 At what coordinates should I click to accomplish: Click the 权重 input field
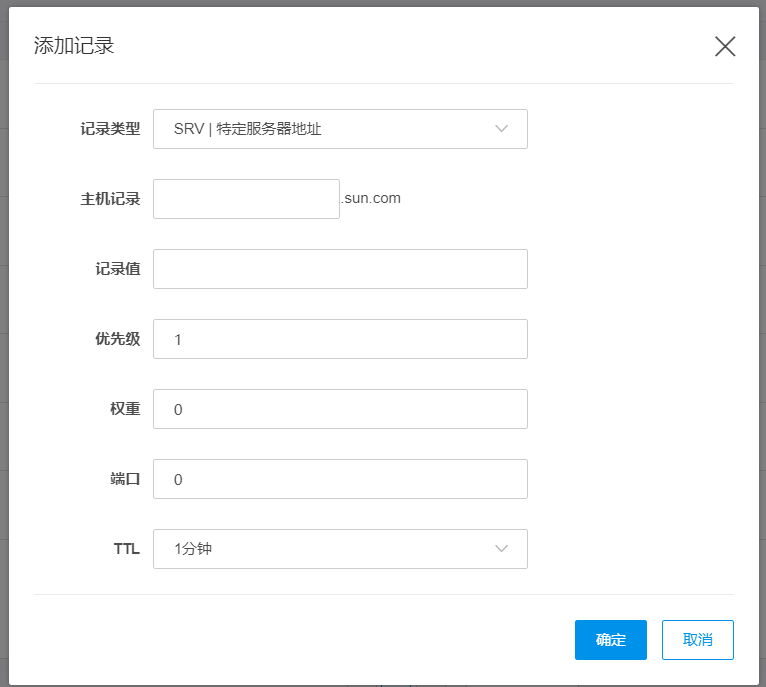coord(340,409)
